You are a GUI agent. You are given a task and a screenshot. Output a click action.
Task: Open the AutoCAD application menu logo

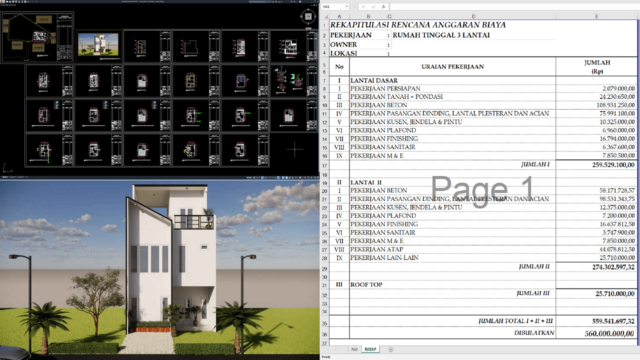click(2, 2)
